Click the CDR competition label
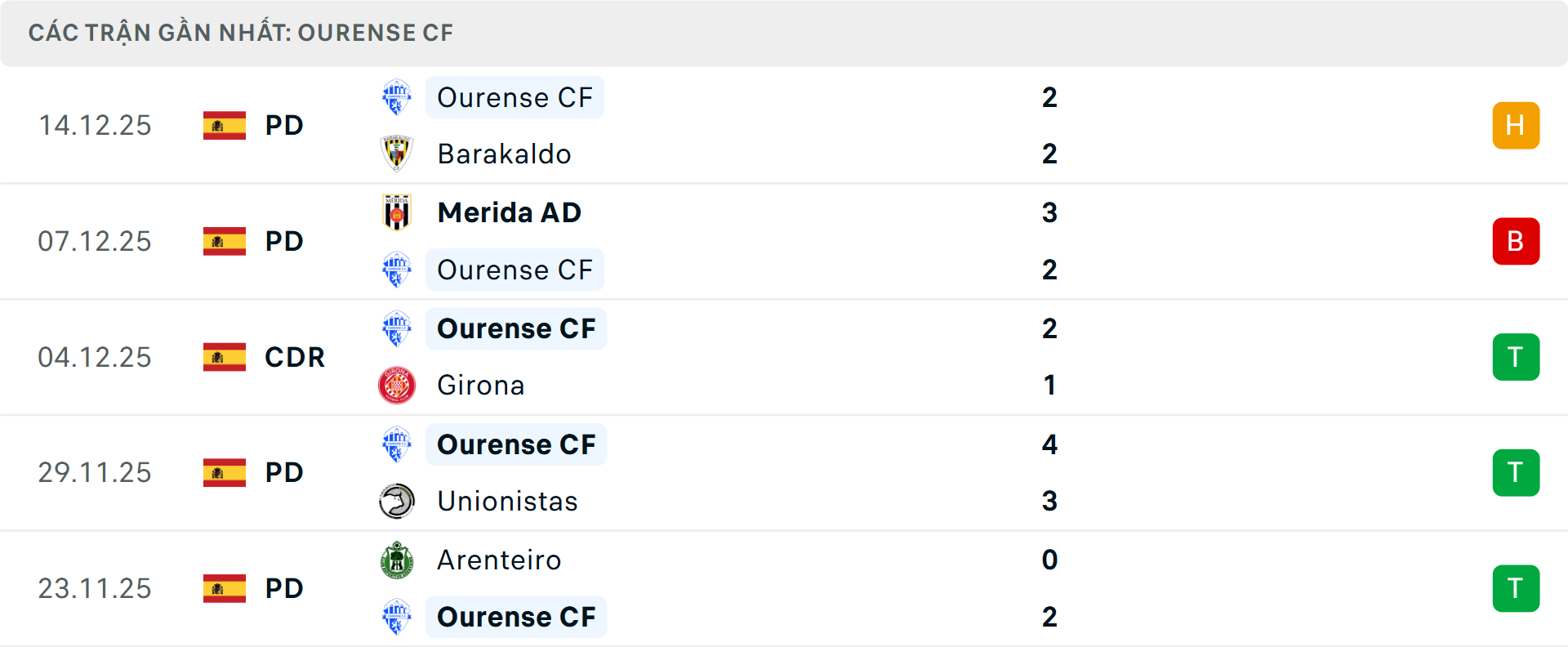The height and width of the screenshot is (647, 1568). (x=295, y=357)
